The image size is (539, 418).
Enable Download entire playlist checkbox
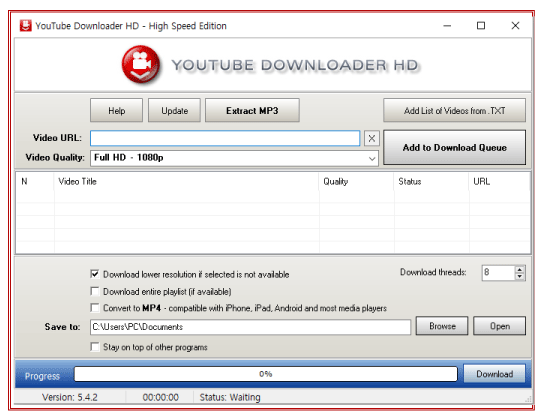[95, 292]
